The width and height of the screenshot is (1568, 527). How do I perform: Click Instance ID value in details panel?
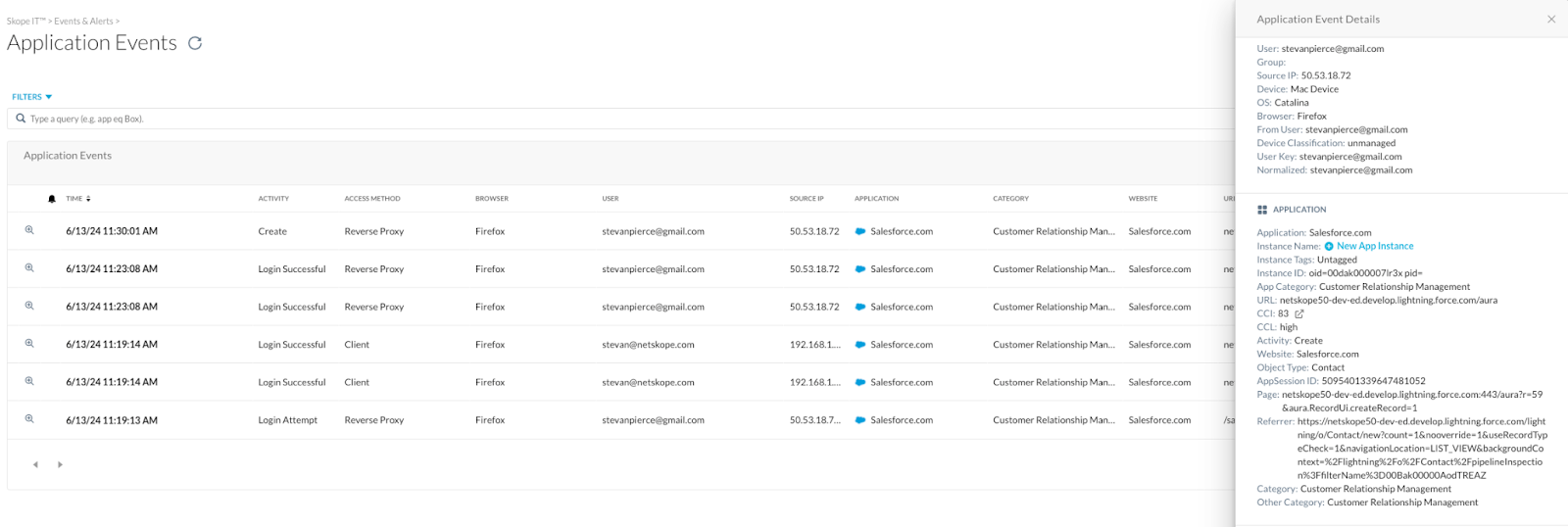[1365, 273]
